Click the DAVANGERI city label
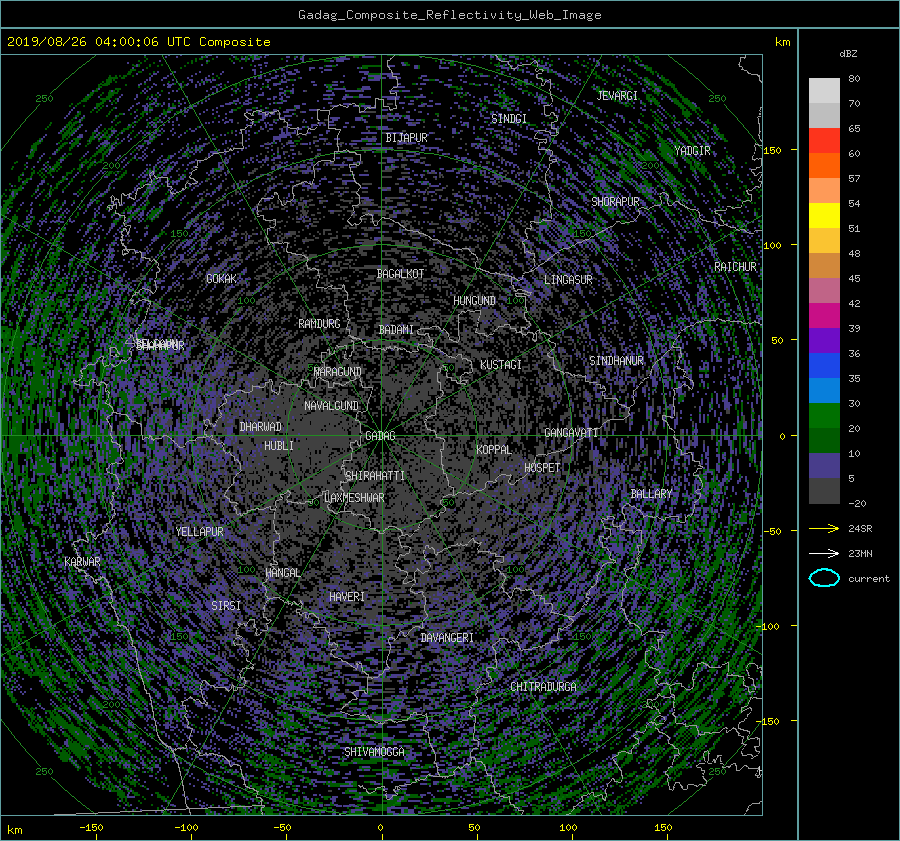This screenshot has height=841, width=900. (447, 638)
